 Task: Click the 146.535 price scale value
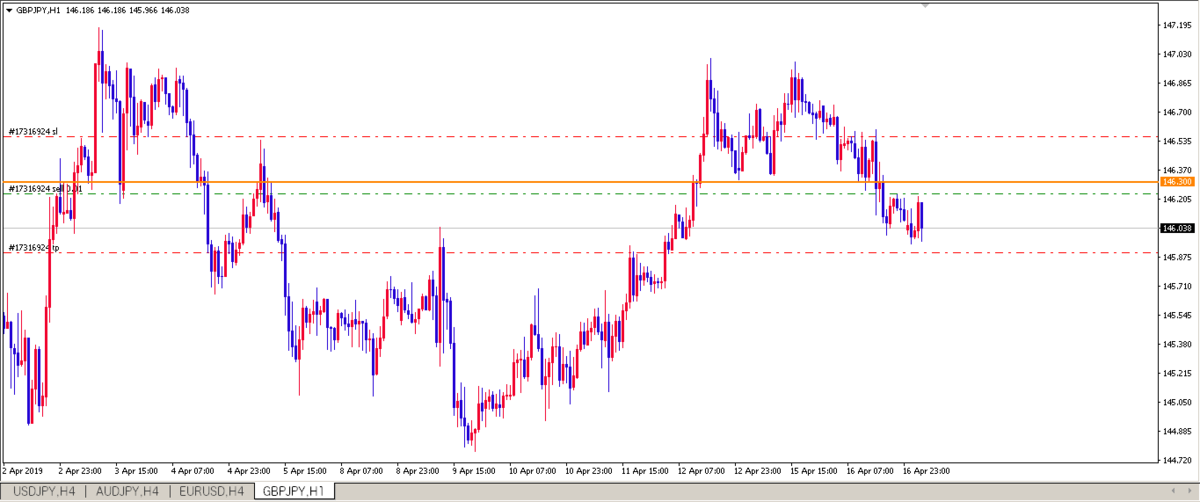(x=1176, y=142)
